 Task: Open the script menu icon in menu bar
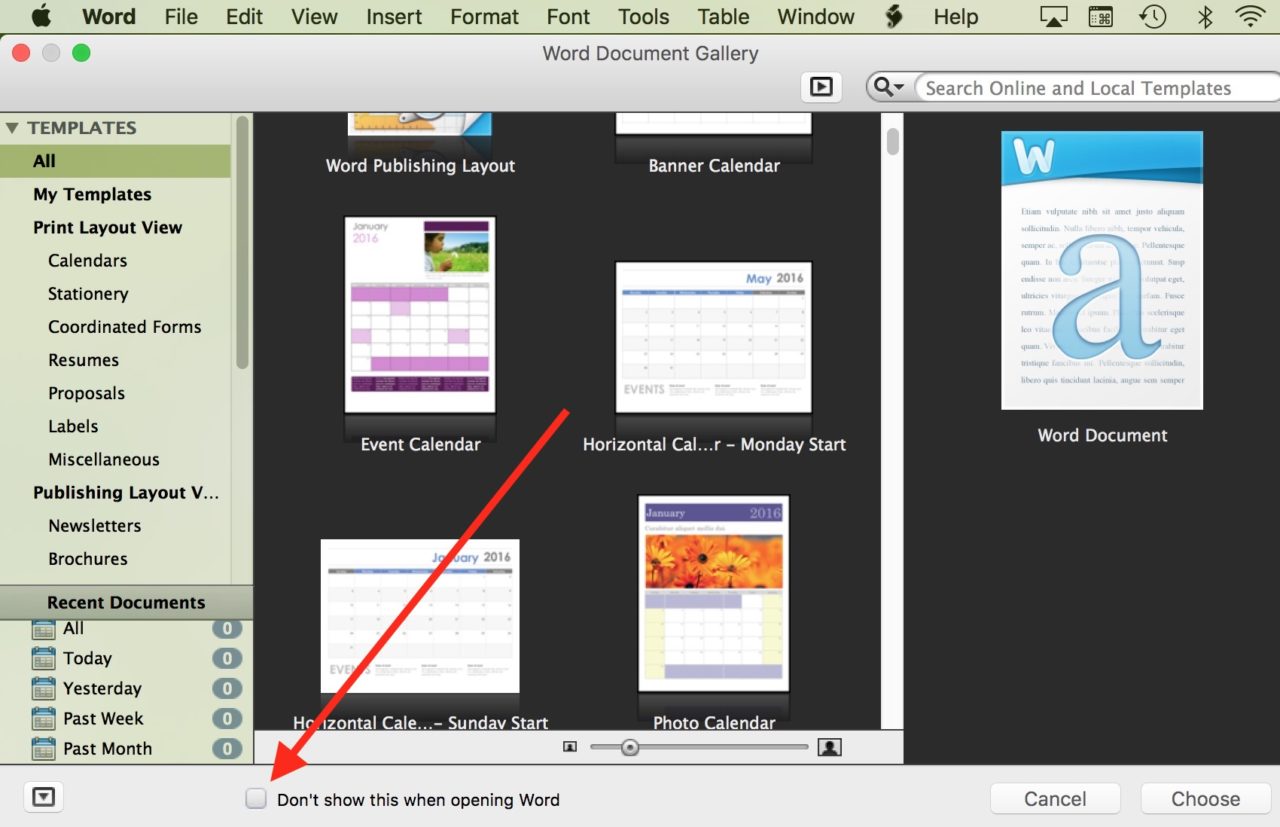pos(894,16)
